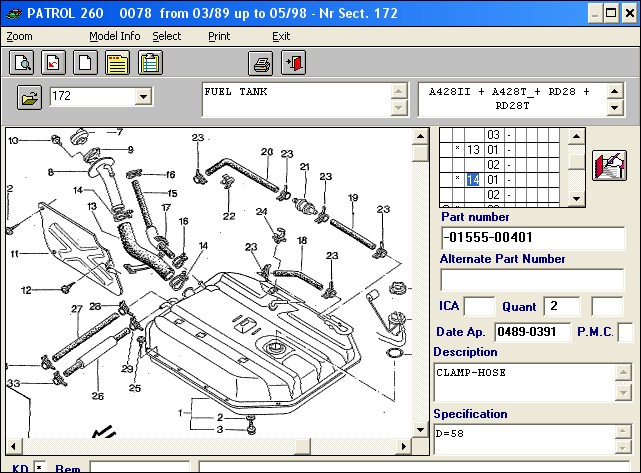
Task: Open the Select menu
Action: point(166,36)
